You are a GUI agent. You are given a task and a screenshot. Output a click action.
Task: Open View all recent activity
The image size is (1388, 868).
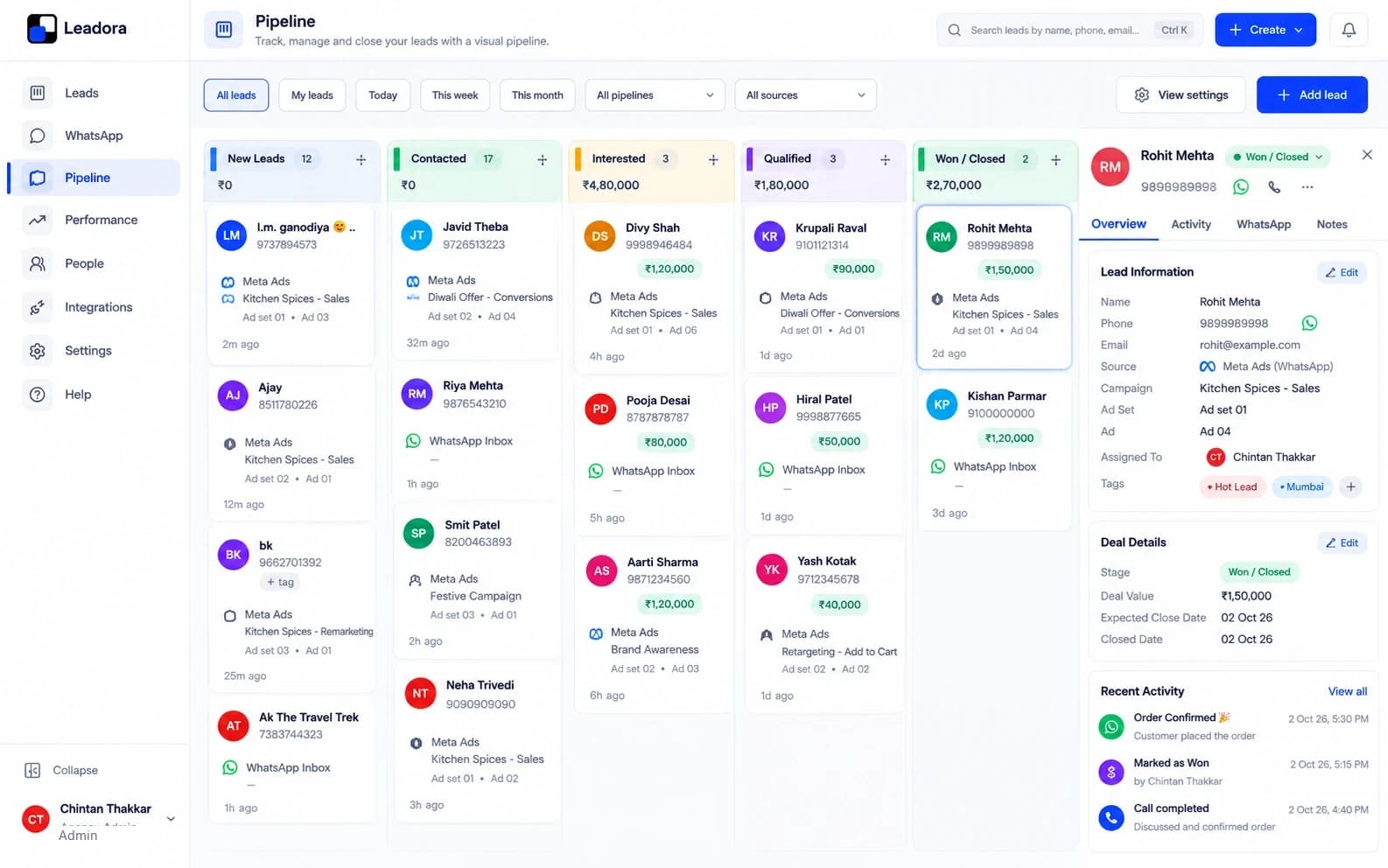click(1347, 691)
